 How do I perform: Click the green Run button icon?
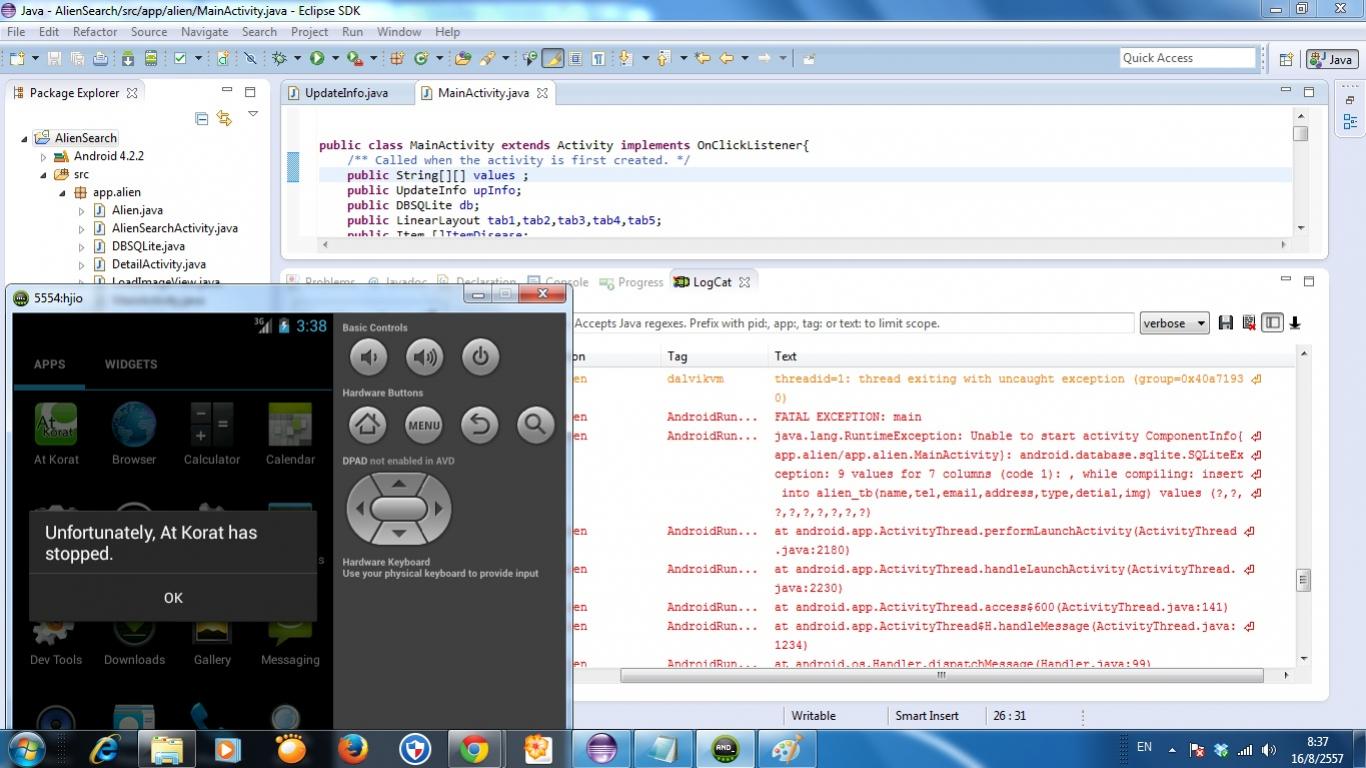(317, 58)
